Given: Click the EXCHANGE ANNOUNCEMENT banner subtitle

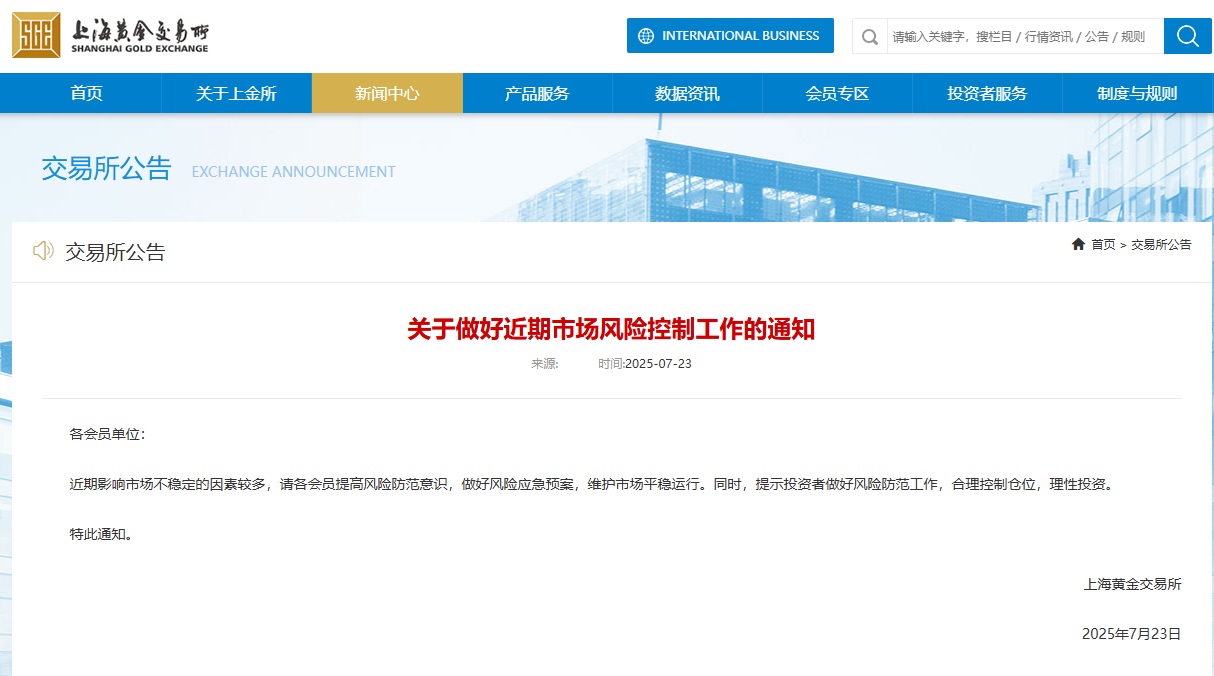Looking at the screenshot, I should click(293, 172).
